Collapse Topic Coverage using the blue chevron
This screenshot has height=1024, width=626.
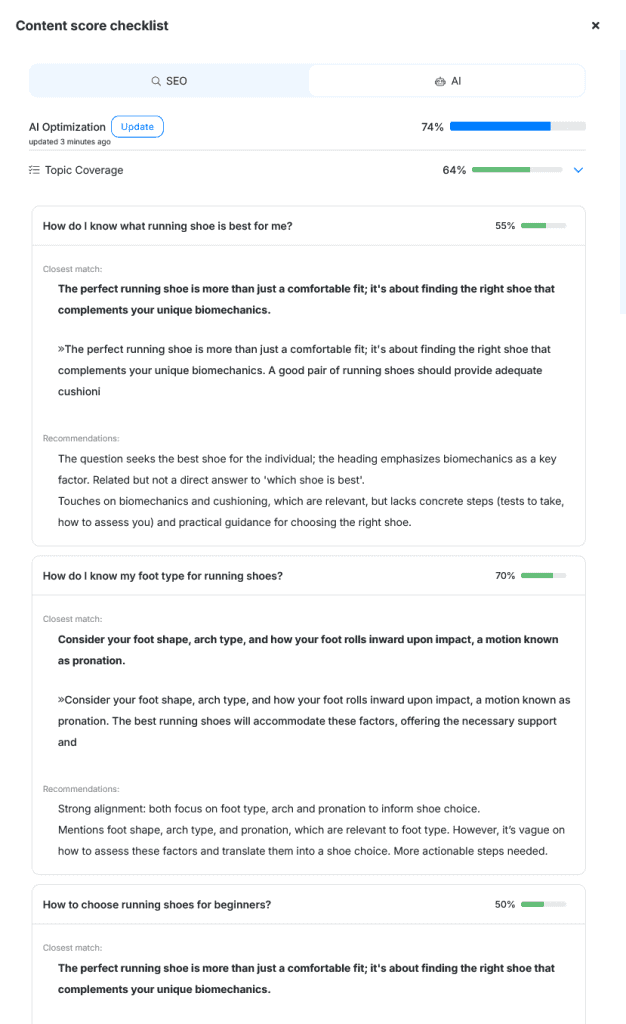[x=578, y=170]
